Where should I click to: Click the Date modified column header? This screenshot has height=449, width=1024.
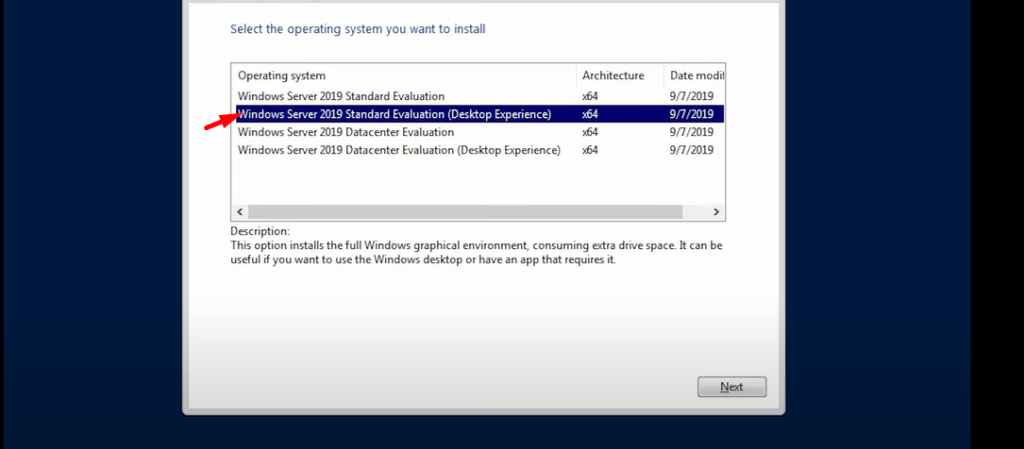click(694, 75)
